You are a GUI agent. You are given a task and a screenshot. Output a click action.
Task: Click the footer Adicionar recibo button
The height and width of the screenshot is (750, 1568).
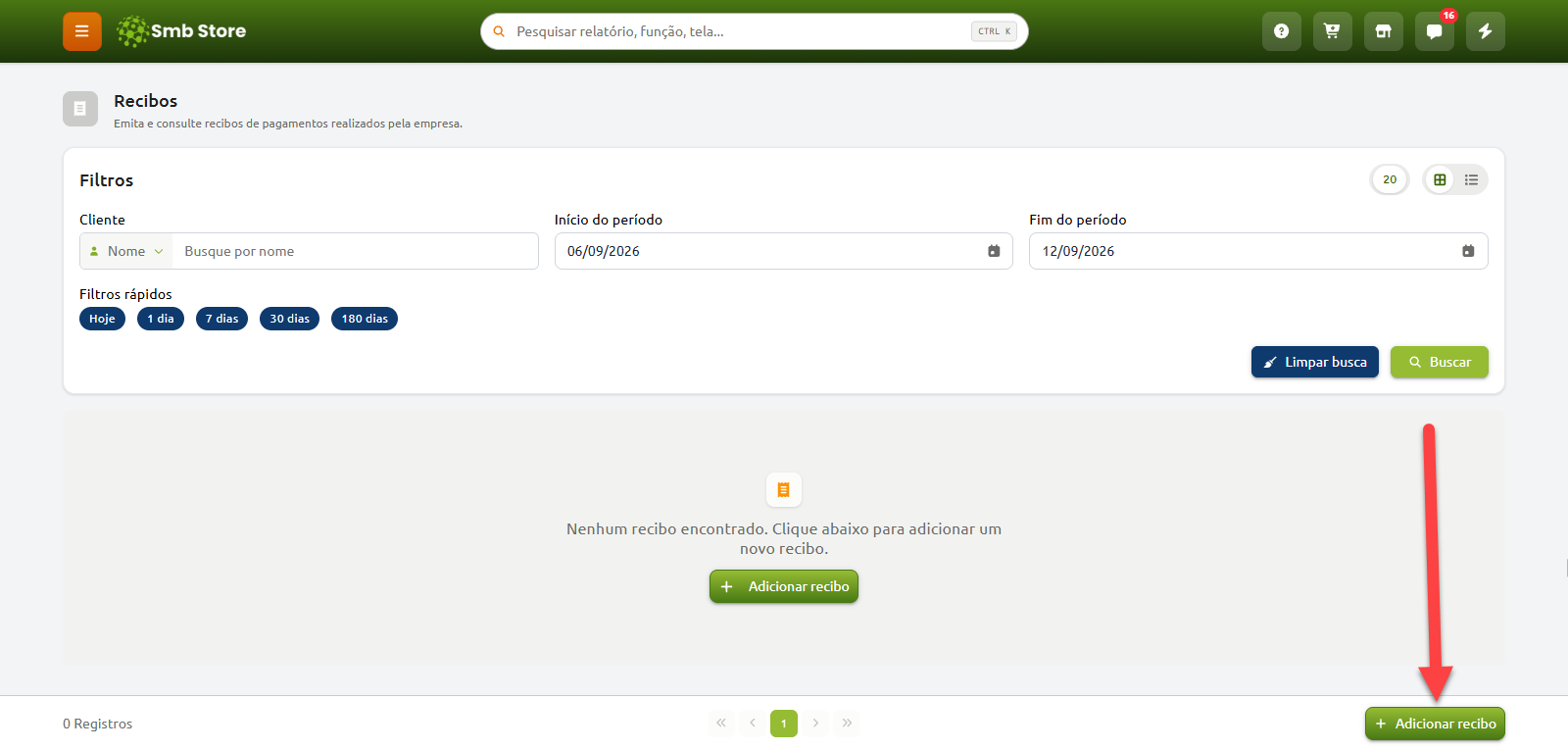[x=1435, y=724]
